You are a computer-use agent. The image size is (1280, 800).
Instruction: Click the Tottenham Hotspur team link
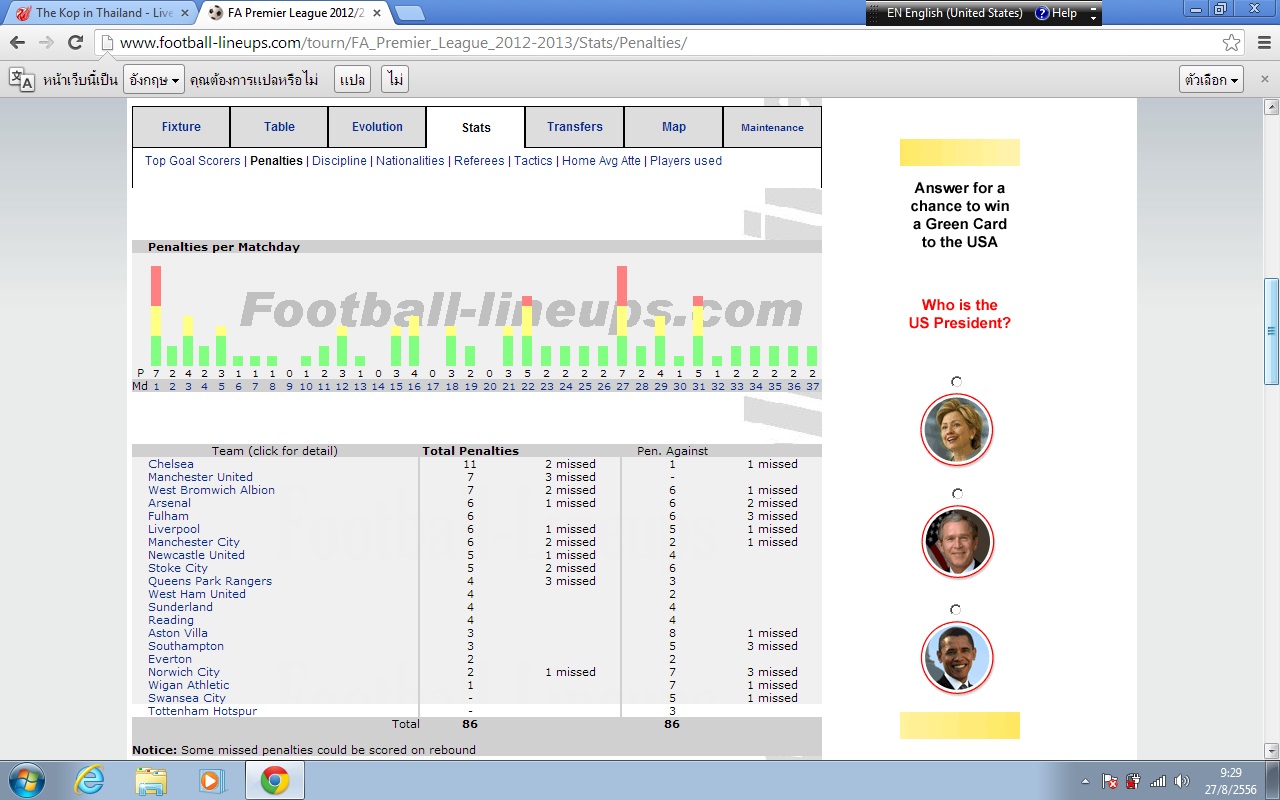coord(202,711)
